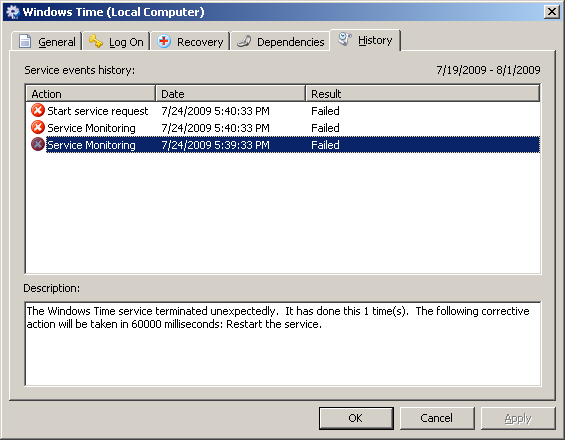Viewport: 568px width, 443px height.
Task: Click the Failed result of Start service request
Action: click(325, 111)
